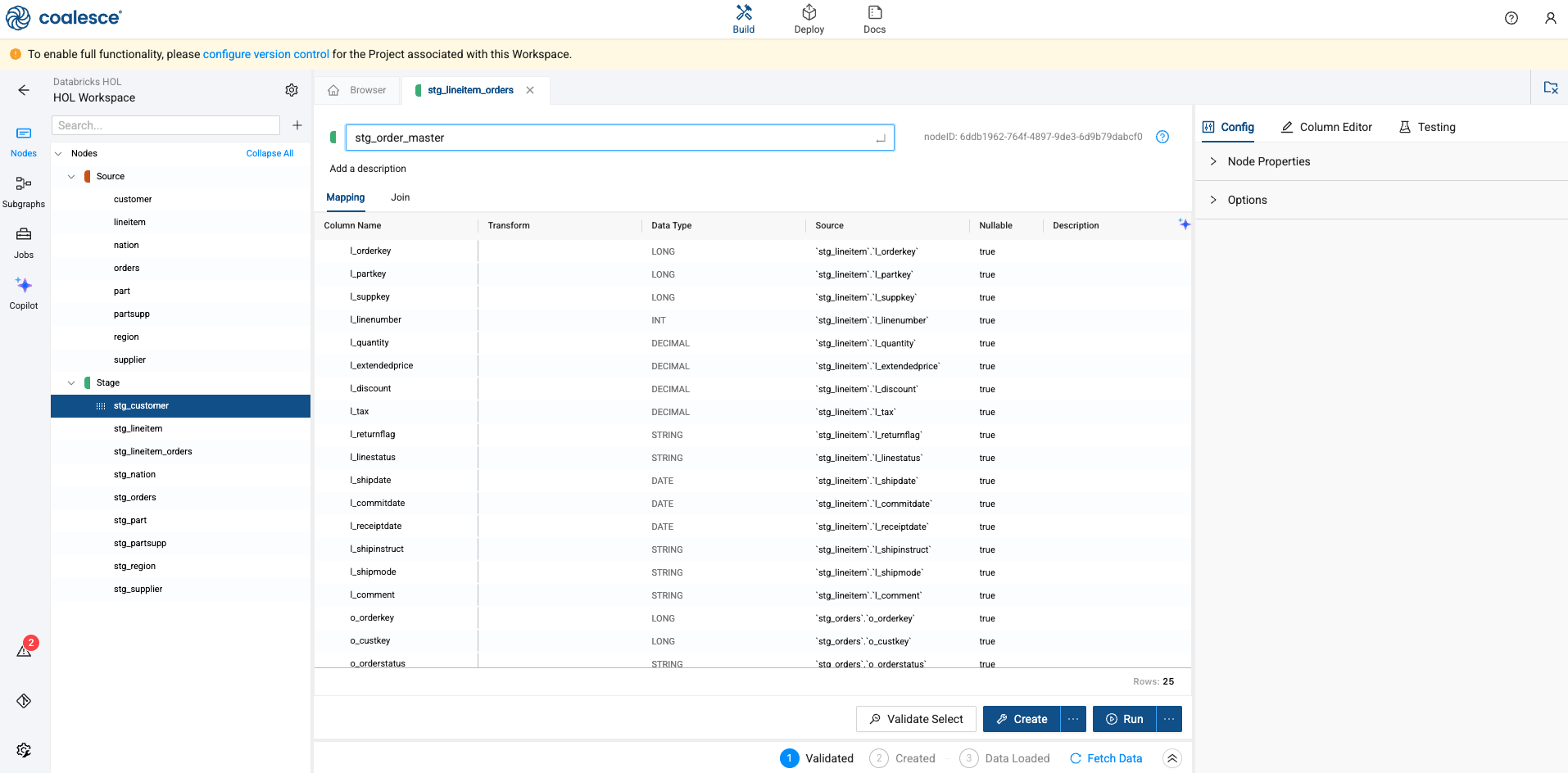Select the Mapping tab
Viewport: 1568px width, 773px height.
346,197
